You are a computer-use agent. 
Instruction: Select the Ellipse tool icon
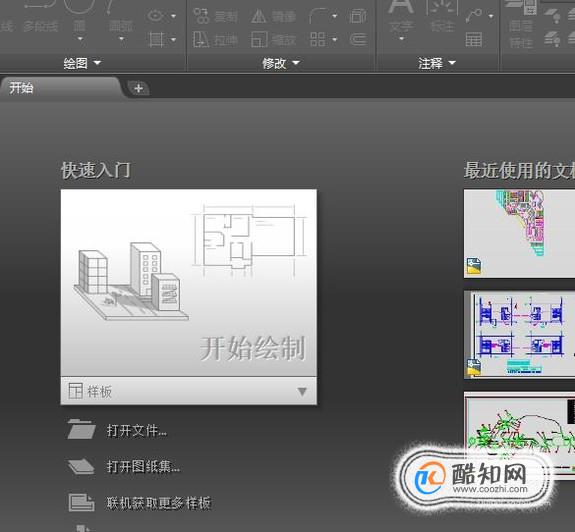(x=155, y=16)
